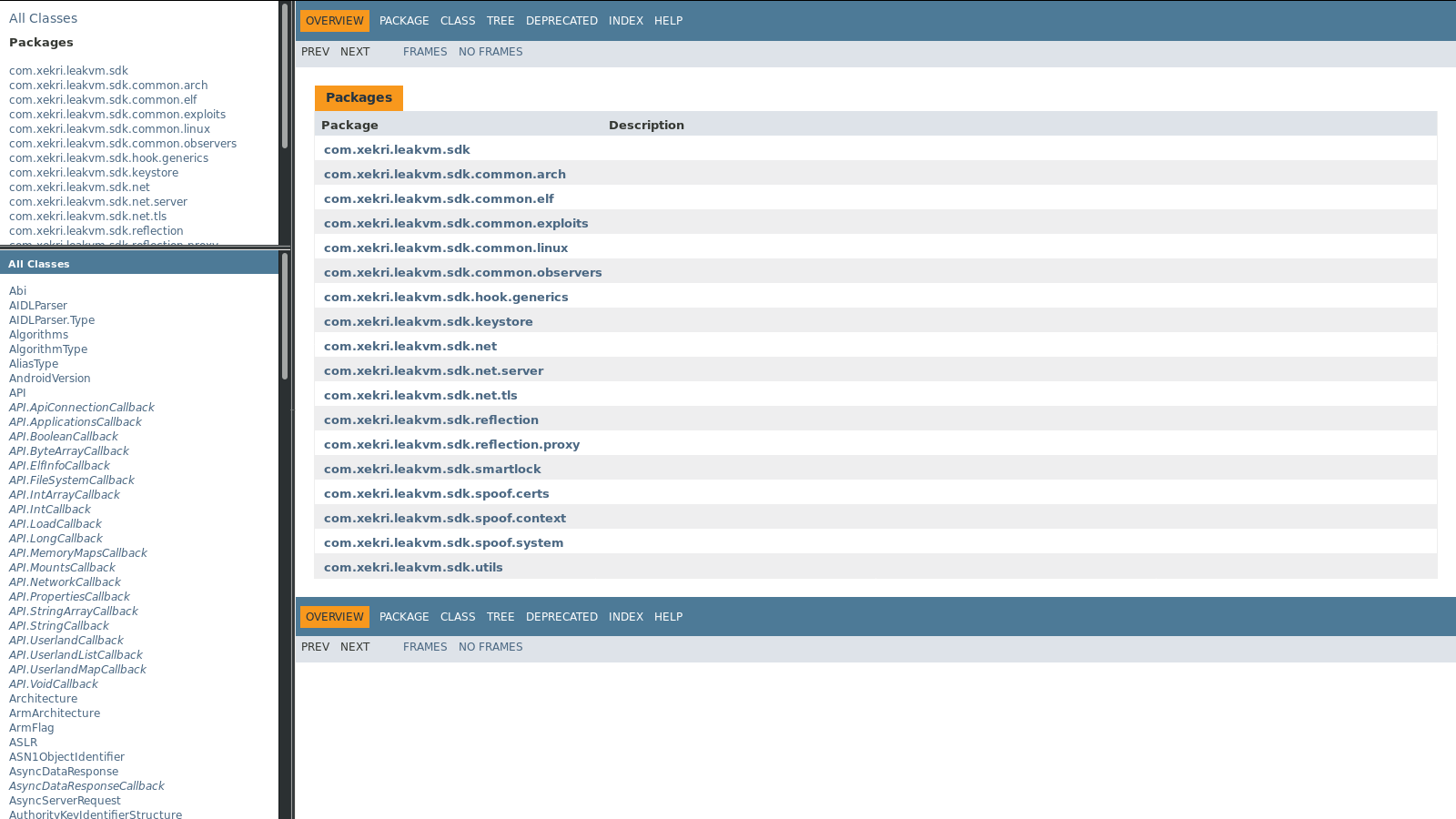Open the HELP page from bottom navigation bar

(x=669, y=616)
